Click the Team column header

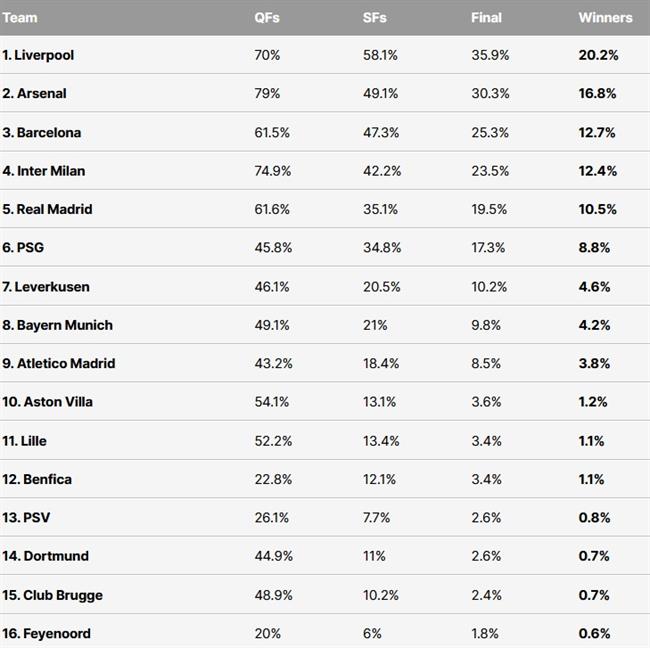[x=20, y=18]
